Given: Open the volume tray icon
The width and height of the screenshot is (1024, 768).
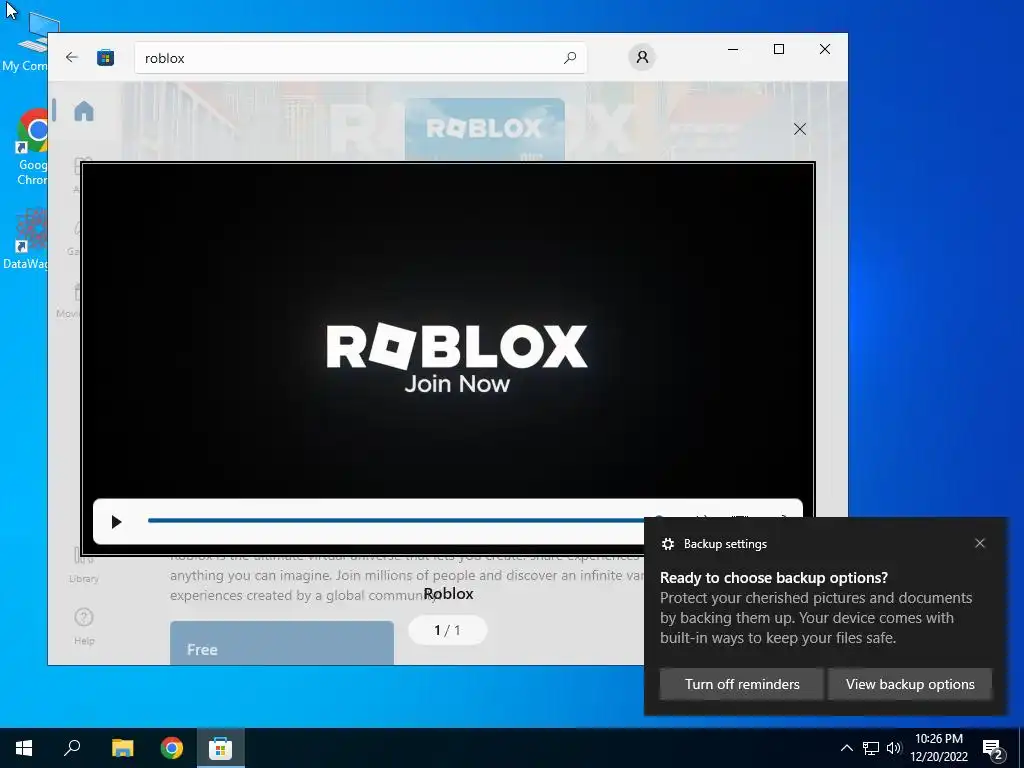Looking at the screenshot, I should tap(894, 748).
